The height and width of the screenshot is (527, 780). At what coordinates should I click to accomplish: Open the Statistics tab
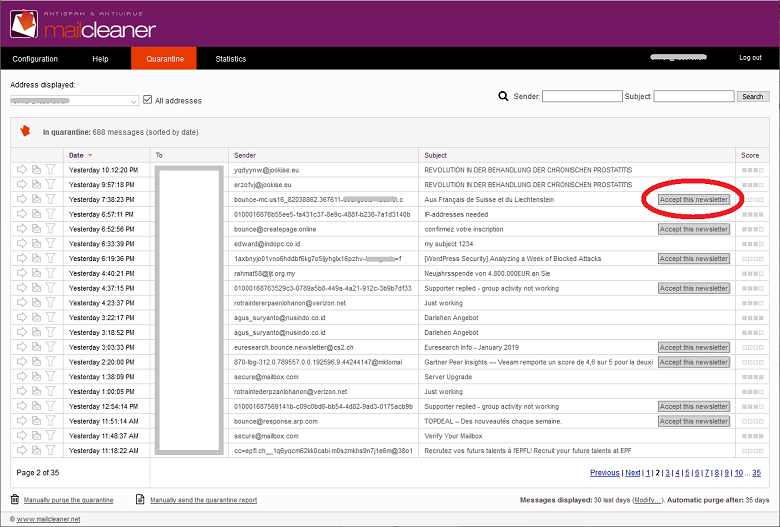click(x=231, y=59)
